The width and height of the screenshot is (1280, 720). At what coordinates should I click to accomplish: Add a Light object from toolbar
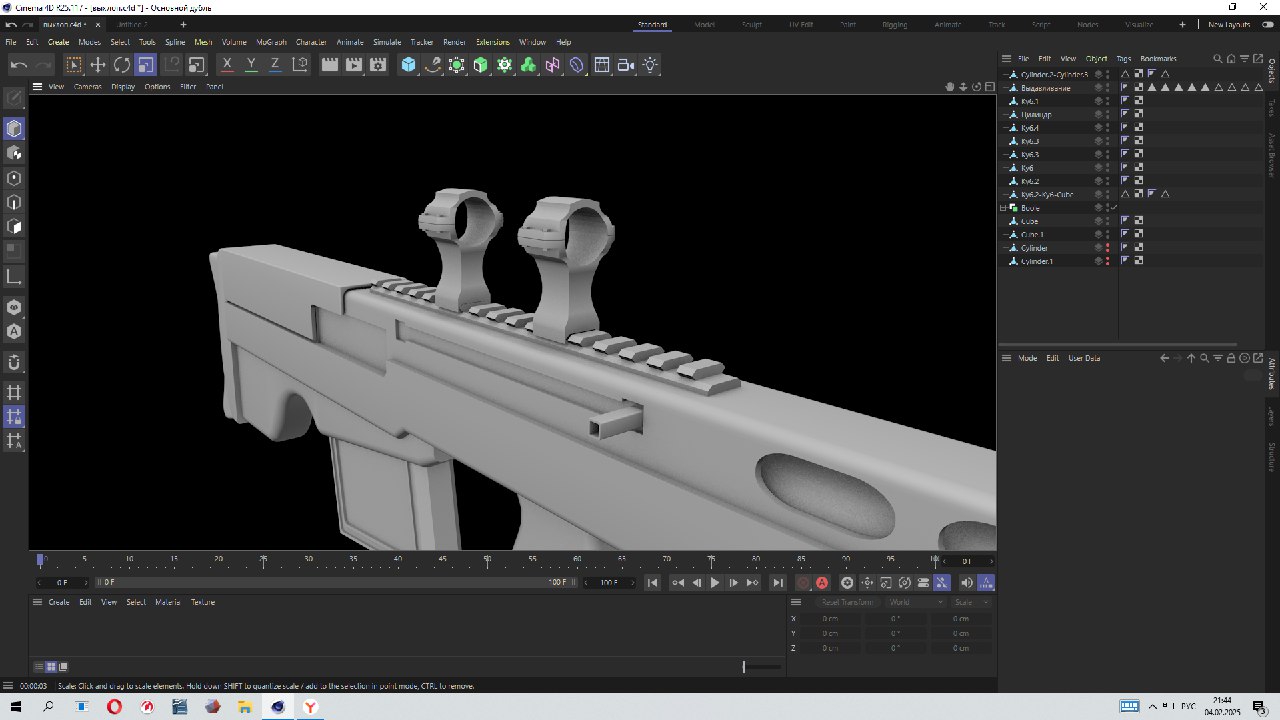[651, 65]
